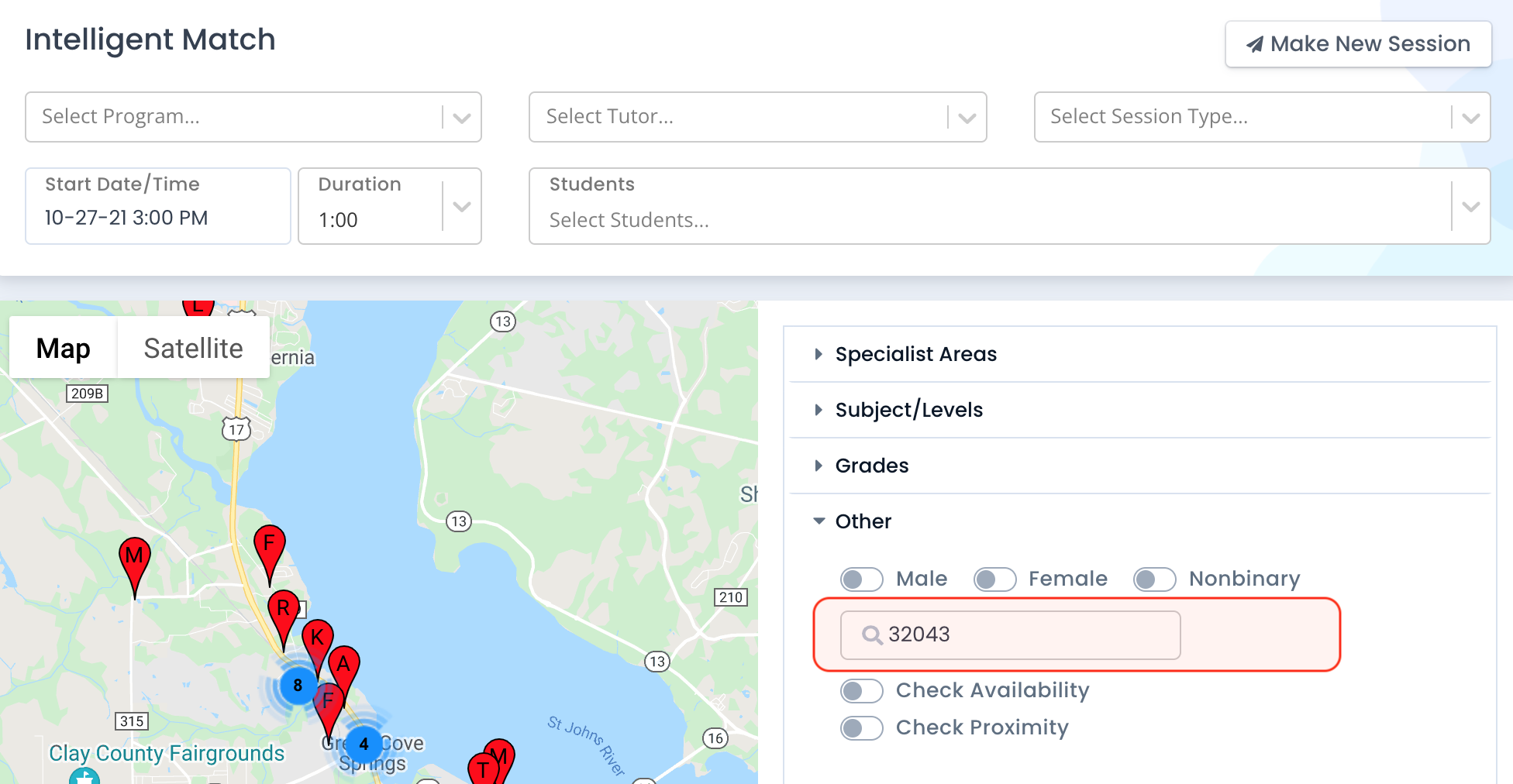The width and height of the screenshot is (1513, 784).
Task: Click the Program dropdown chevron arrow
Action: (462, 118)
